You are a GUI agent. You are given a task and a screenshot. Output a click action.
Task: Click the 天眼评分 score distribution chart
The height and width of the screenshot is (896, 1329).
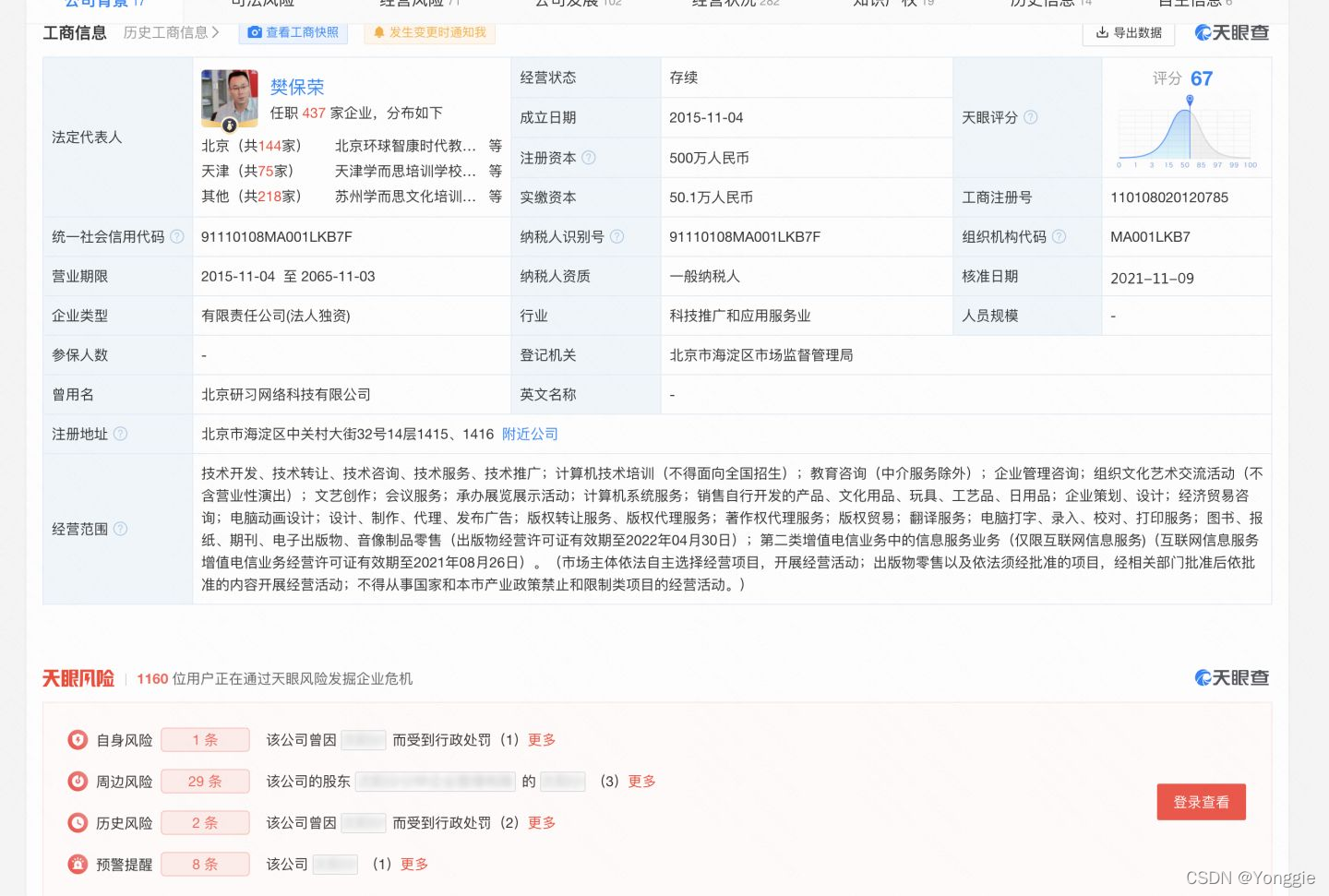coord(1187,133)
